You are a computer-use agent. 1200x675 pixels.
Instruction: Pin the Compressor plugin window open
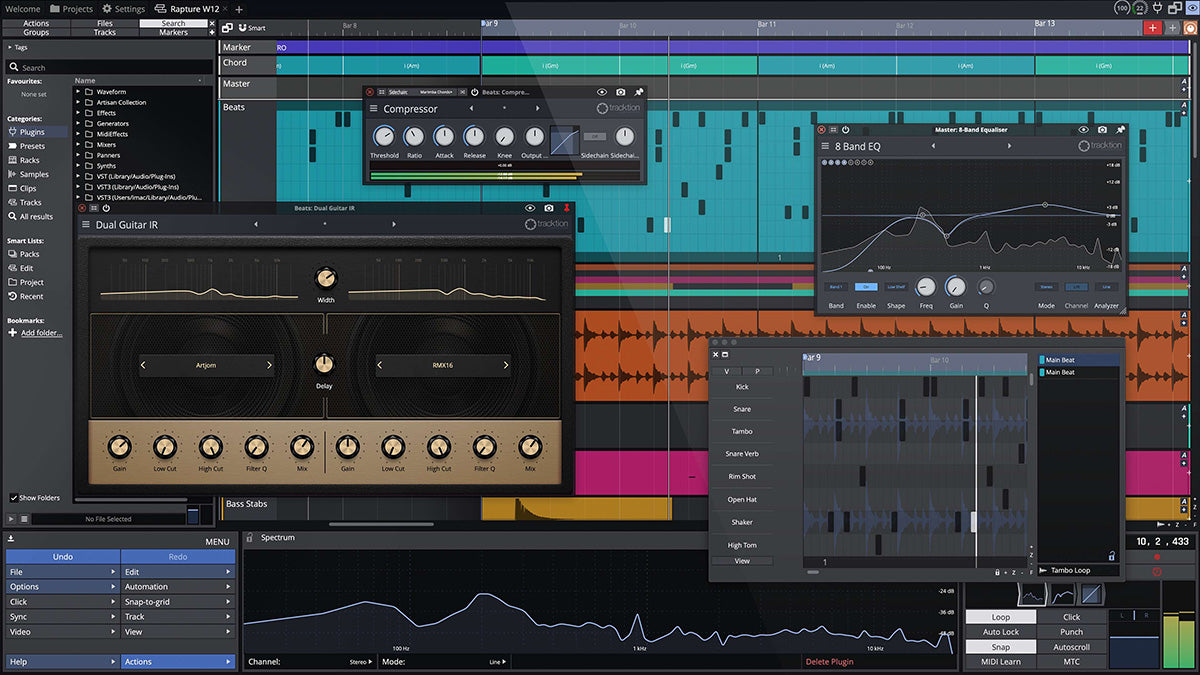[638, 91]
